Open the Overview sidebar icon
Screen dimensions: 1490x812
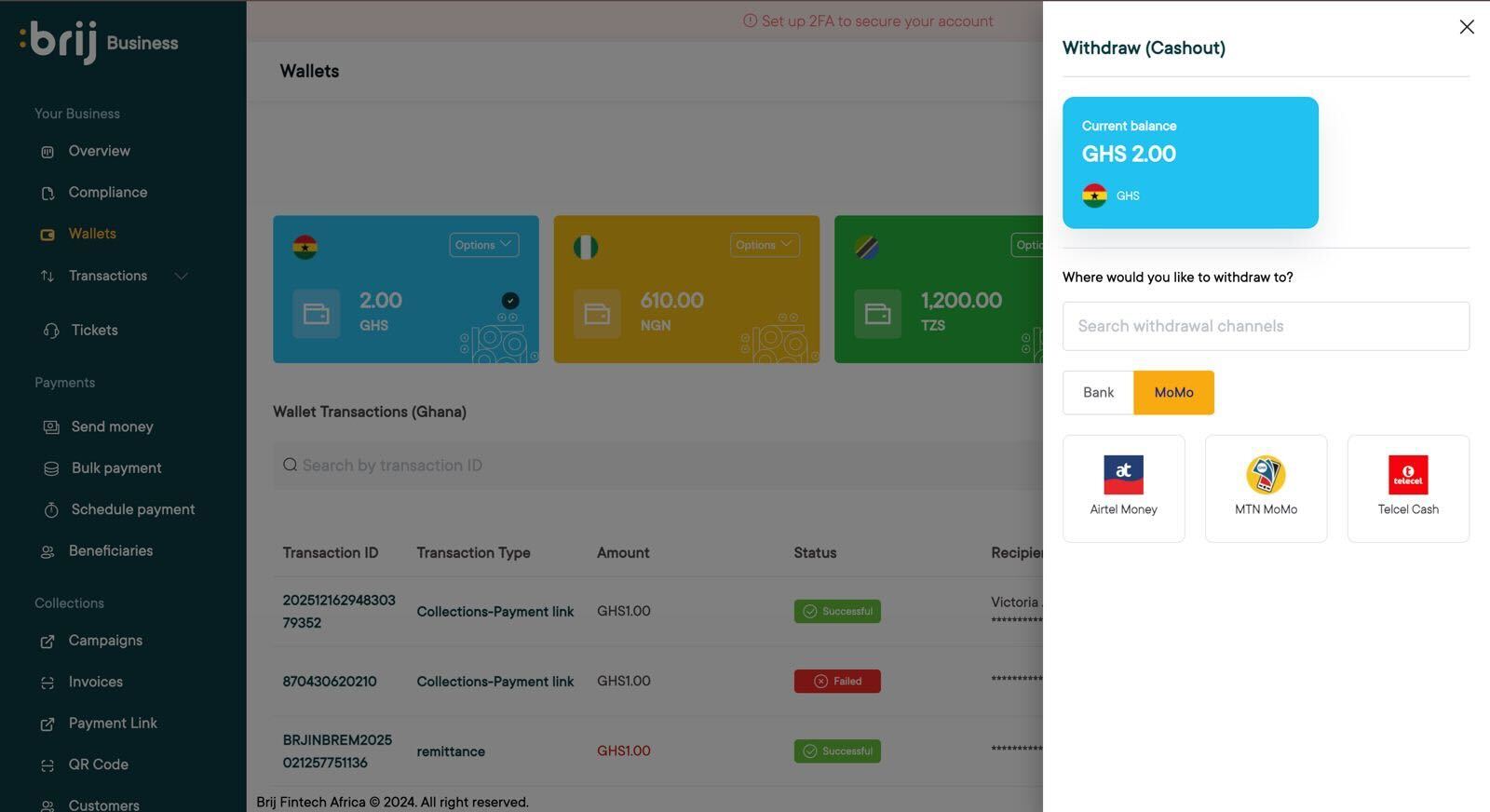[47, 152]
